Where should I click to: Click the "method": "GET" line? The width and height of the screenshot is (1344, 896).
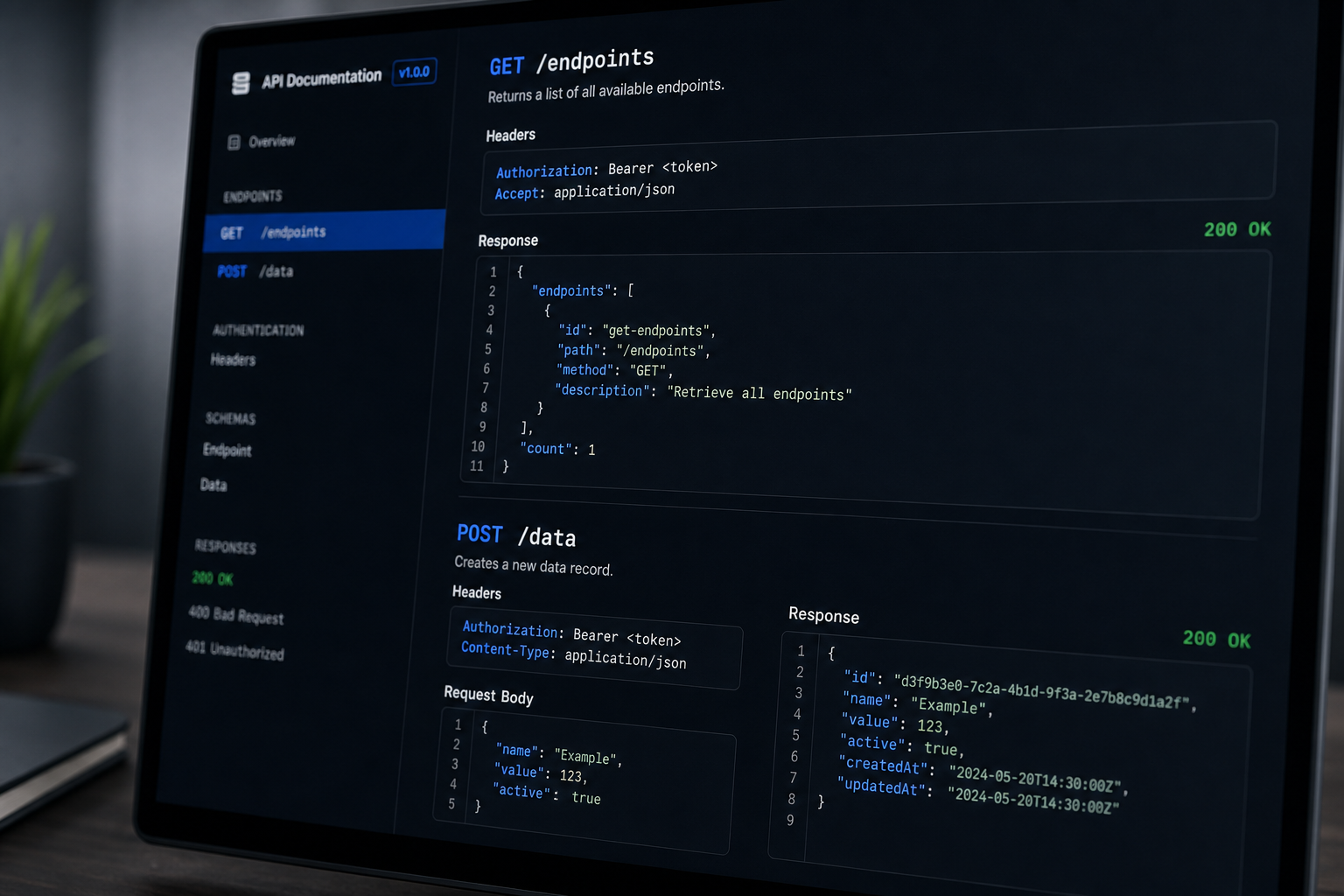[x=614, y=370]
